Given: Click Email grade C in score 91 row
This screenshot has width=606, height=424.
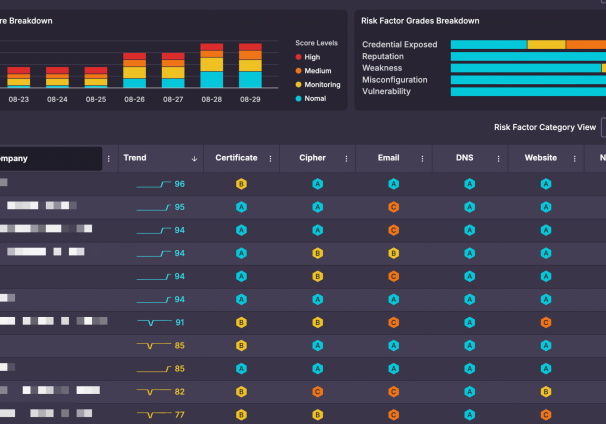Looking at the screenshot, I should tap(393, 322).
